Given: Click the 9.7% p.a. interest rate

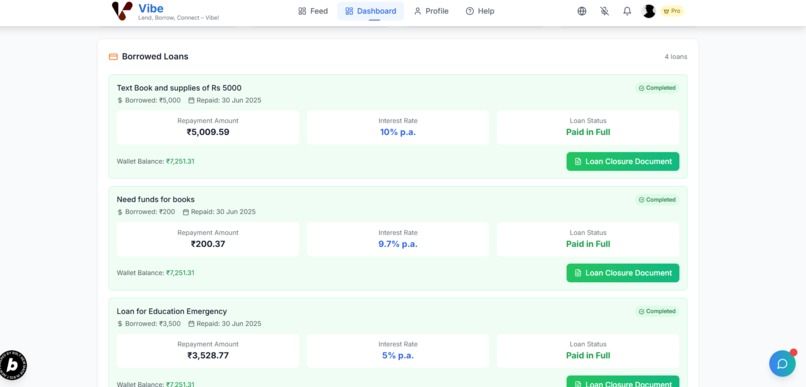Looking at the screenshot, I should coord(398,244).
